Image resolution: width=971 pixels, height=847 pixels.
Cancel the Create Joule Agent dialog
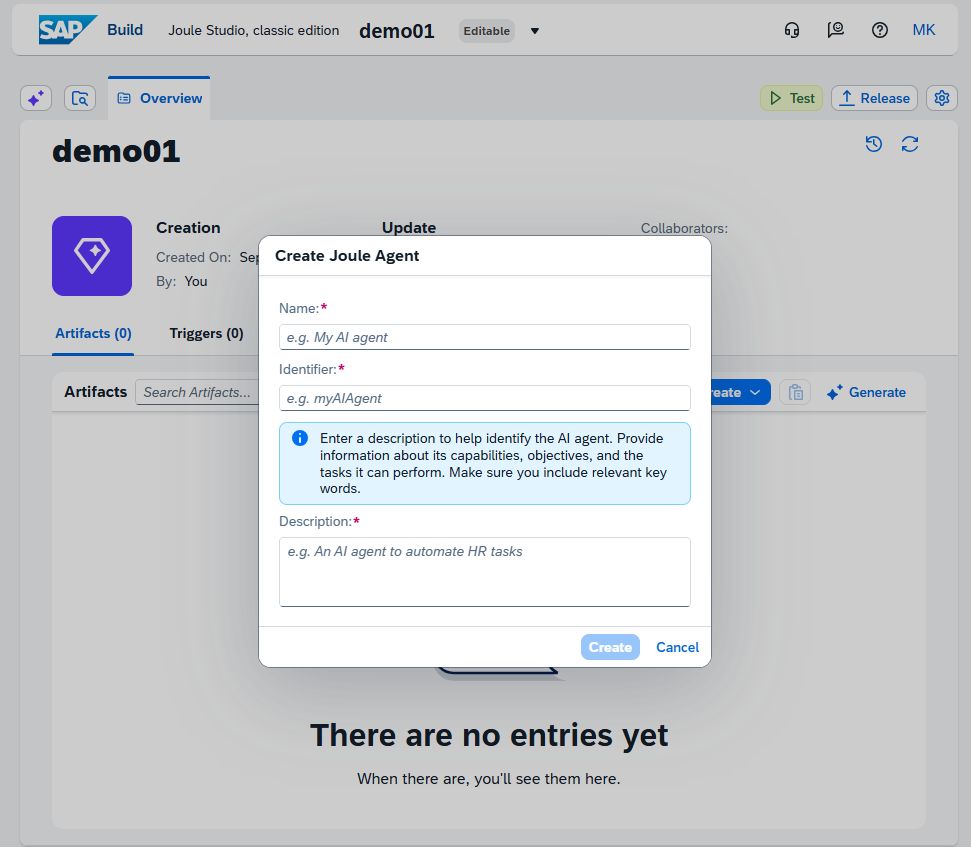pos(677,647)
